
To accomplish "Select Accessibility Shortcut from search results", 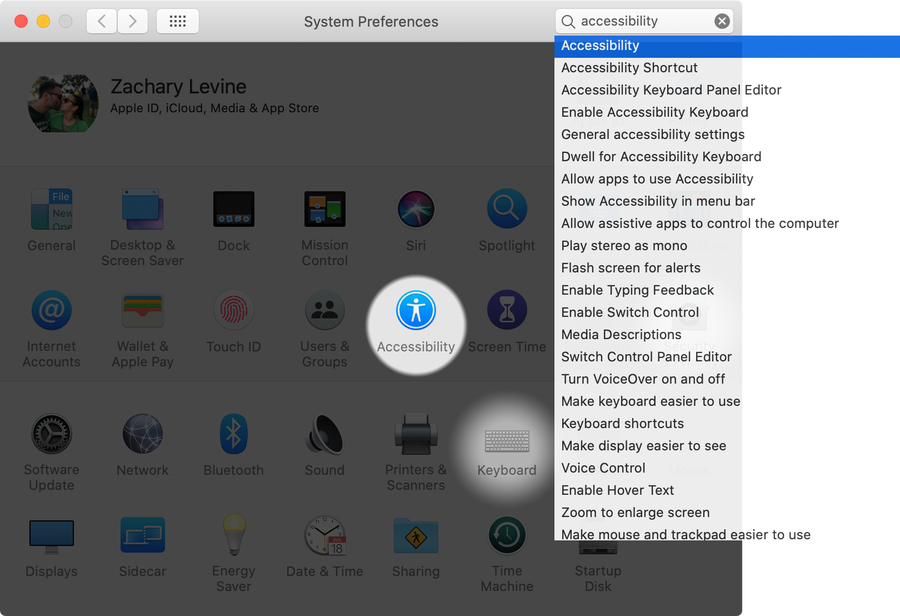I will (629, 68).
